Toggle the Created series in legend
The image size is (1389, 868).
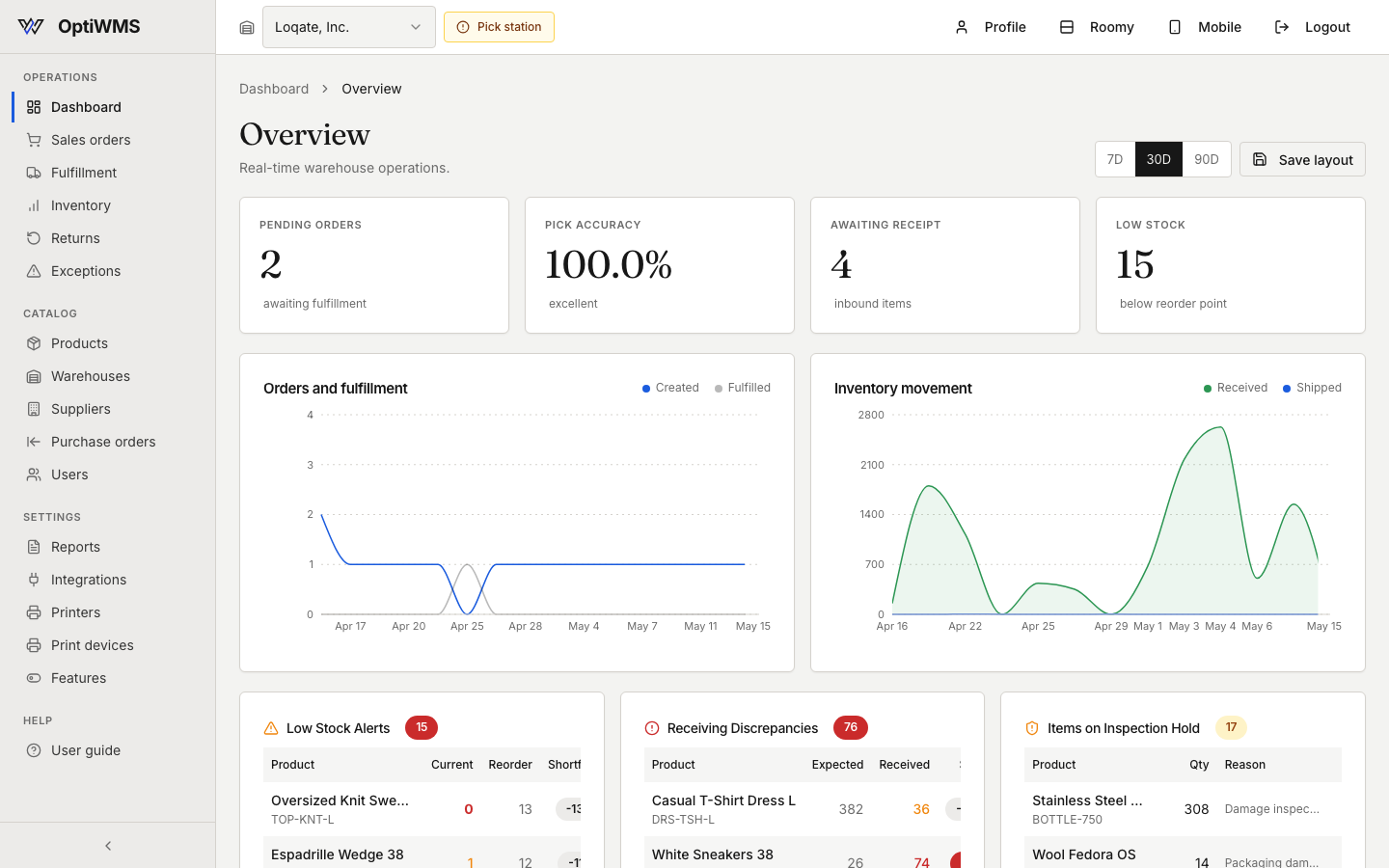670,388
